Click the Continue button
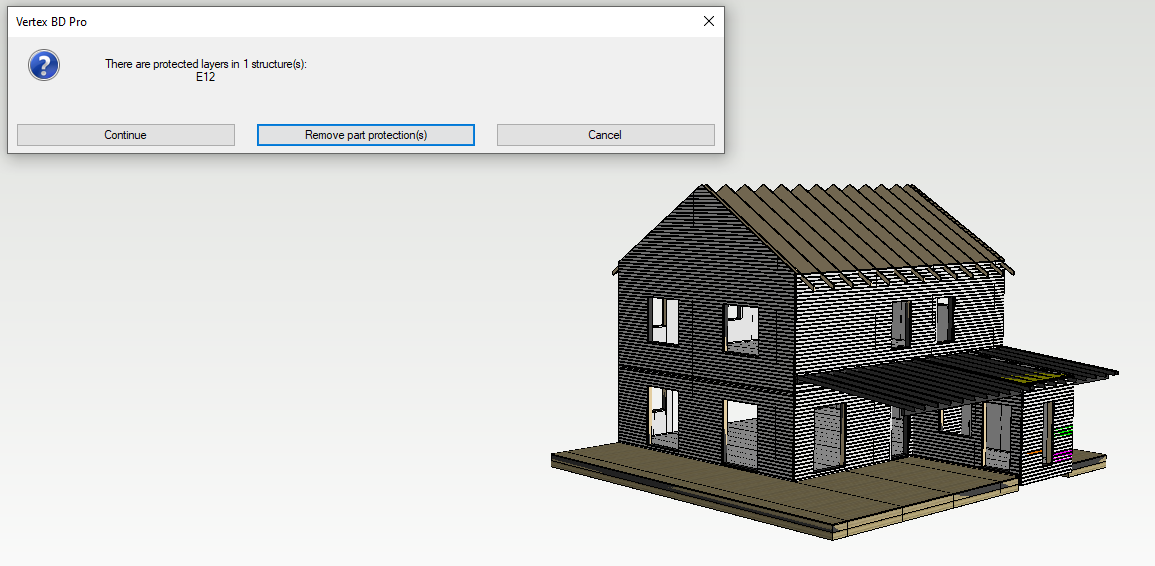This screenshot has width=1155, height=566. click(126, 135)
